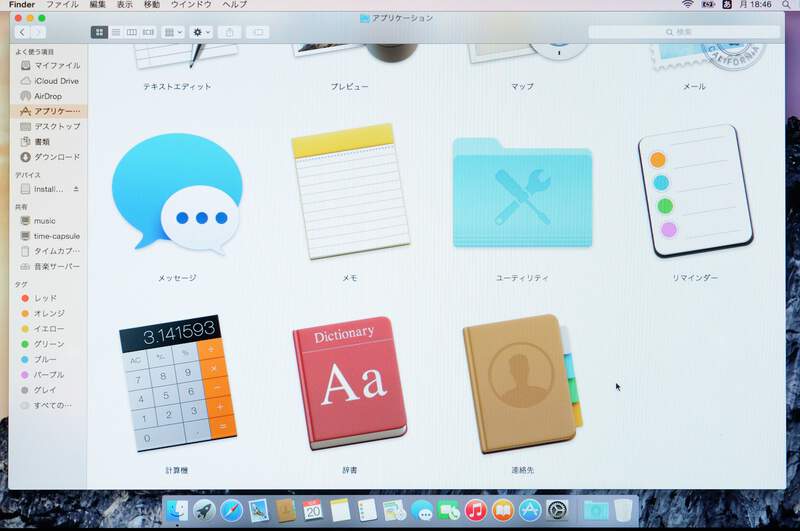Select the グリーン (Green) tag

pyautogui.click(x=49, y=344)
